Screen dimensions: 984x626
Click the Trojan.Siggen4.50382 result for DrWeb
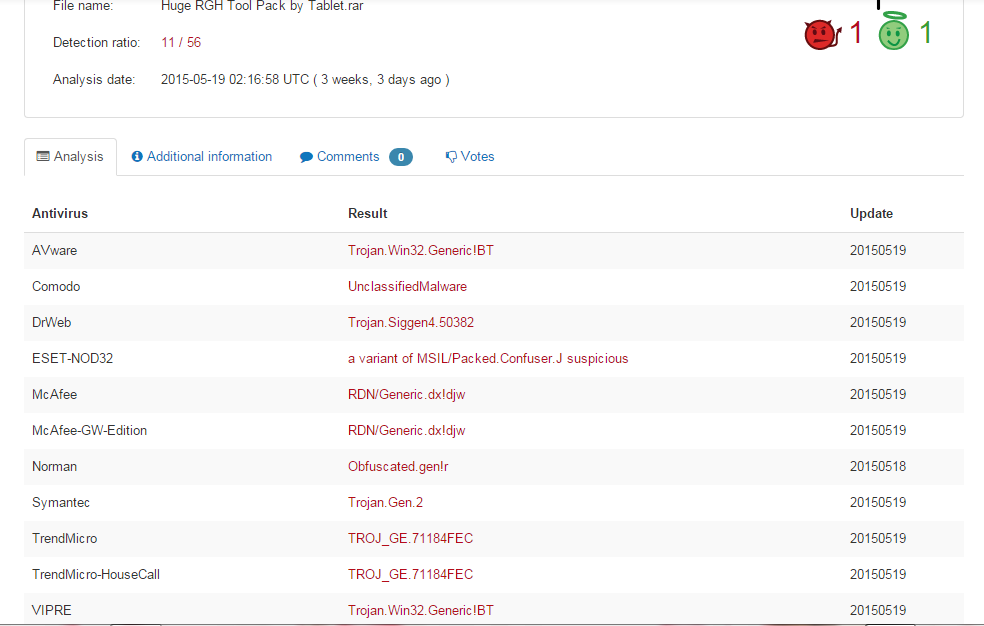(410, 323)
